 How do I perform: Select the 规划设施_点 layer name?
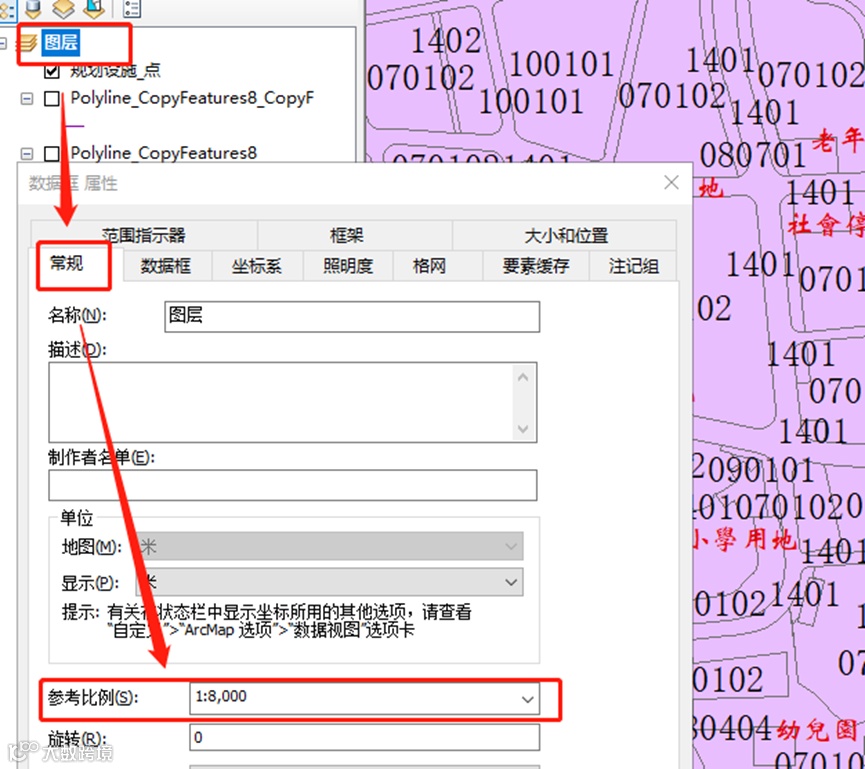click(115, 70)
